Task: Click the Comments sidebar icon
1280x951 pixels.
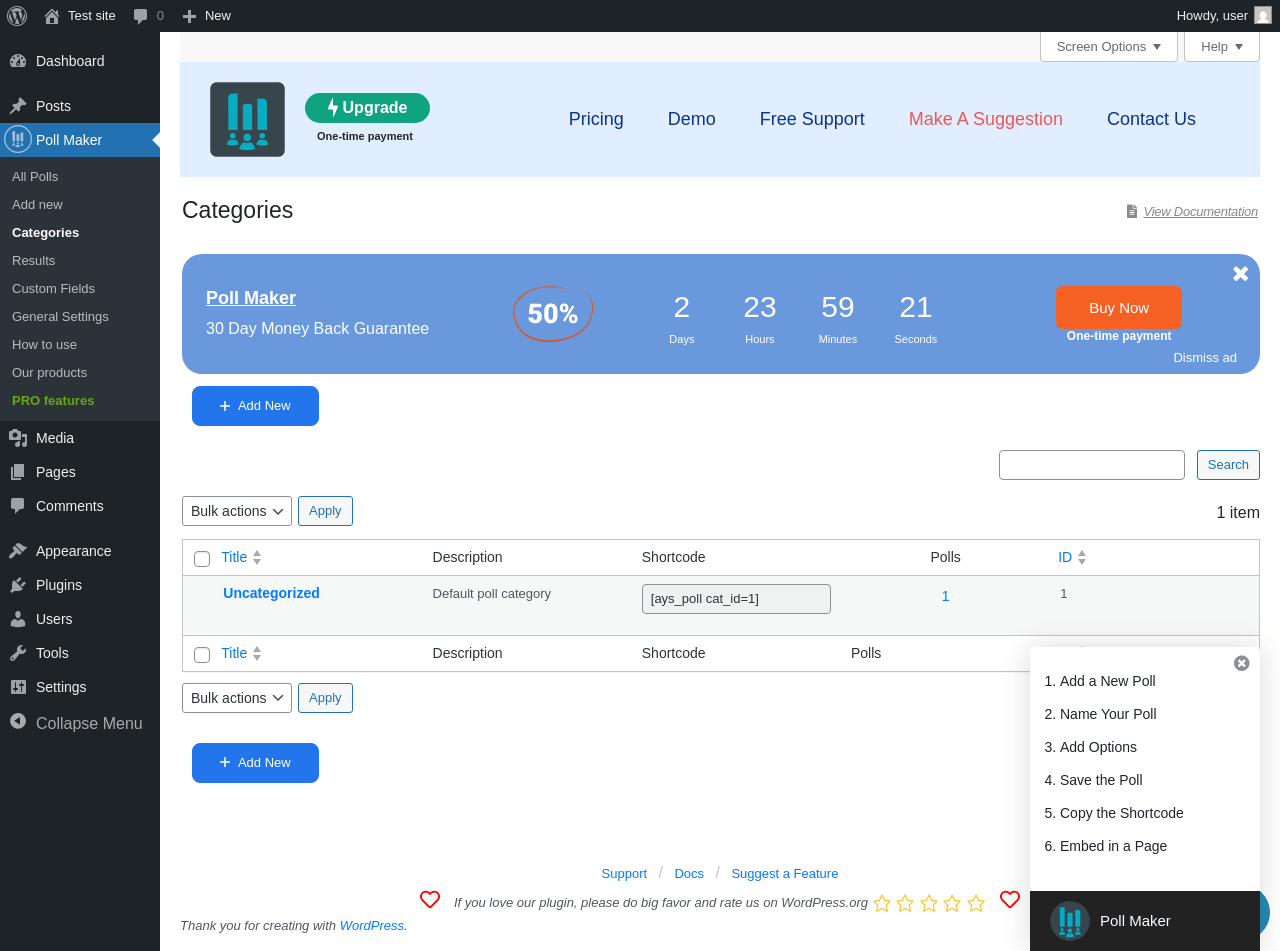Action: click(18, 506)
